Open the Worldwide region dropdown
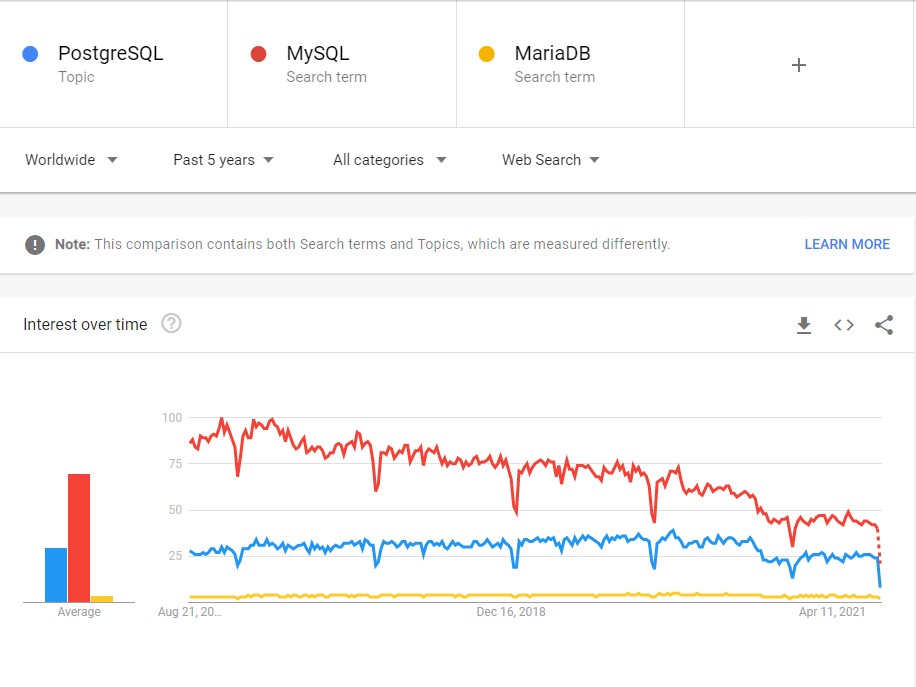This screenshot has width=916, height=687. coord(71,160)
